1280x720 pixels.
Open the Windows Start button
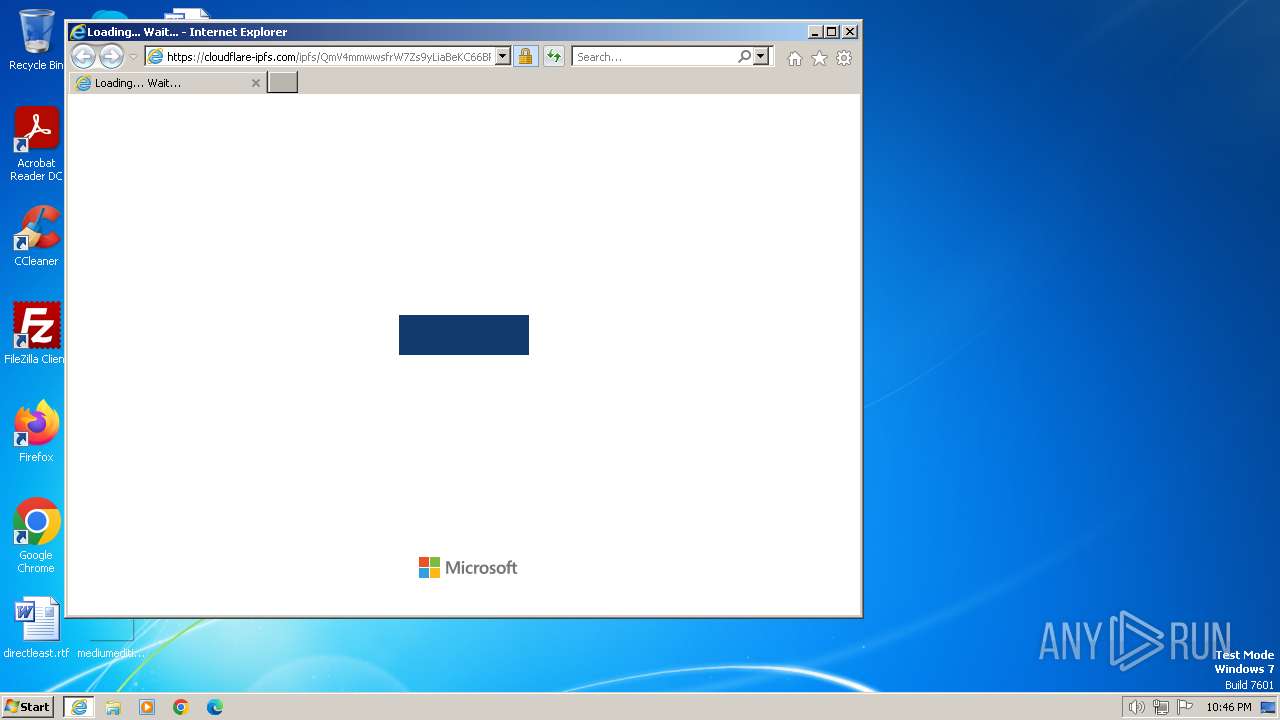click(x=27, y=707)
